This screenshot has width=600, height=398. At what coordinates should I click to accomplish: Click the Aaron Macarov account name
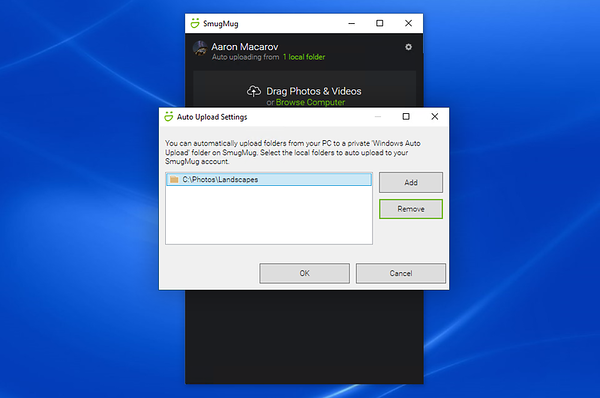[x=245, y=47]
